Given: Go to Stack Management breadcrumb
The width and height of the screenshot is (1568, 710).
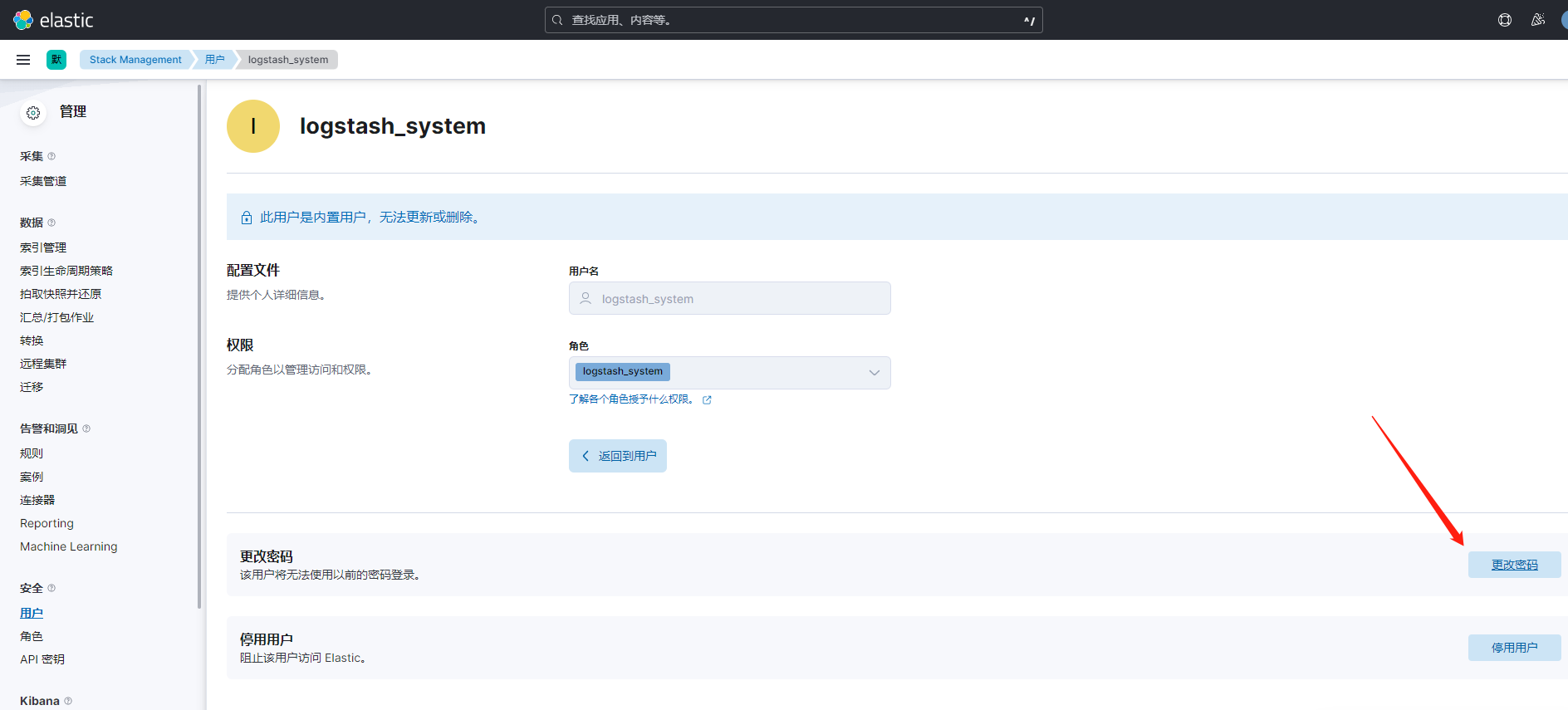Looking at the screenshot, I should tap(135, 60).
